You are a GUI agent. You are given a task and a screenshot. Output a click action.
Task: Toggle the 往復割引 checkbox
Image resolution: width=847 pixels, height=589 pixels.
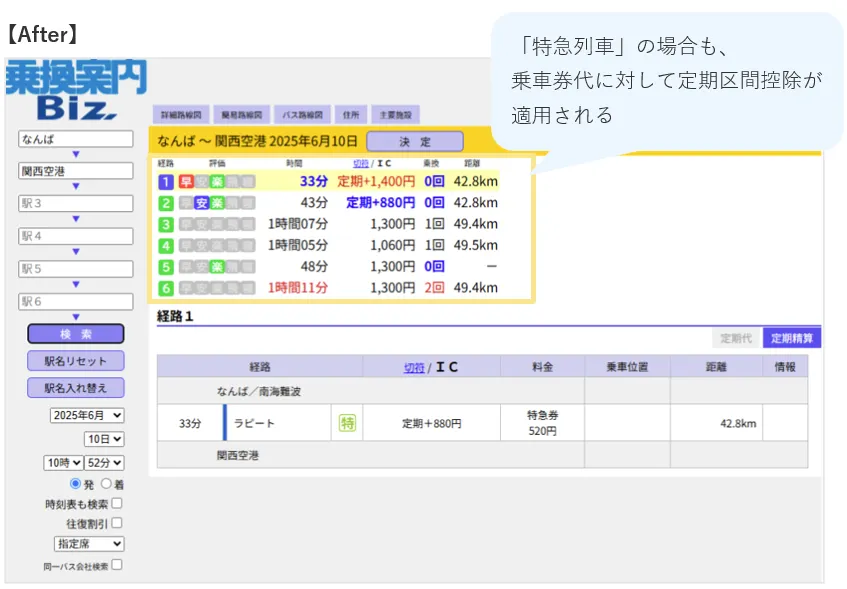pyautogui.click(x=117, y=523)
